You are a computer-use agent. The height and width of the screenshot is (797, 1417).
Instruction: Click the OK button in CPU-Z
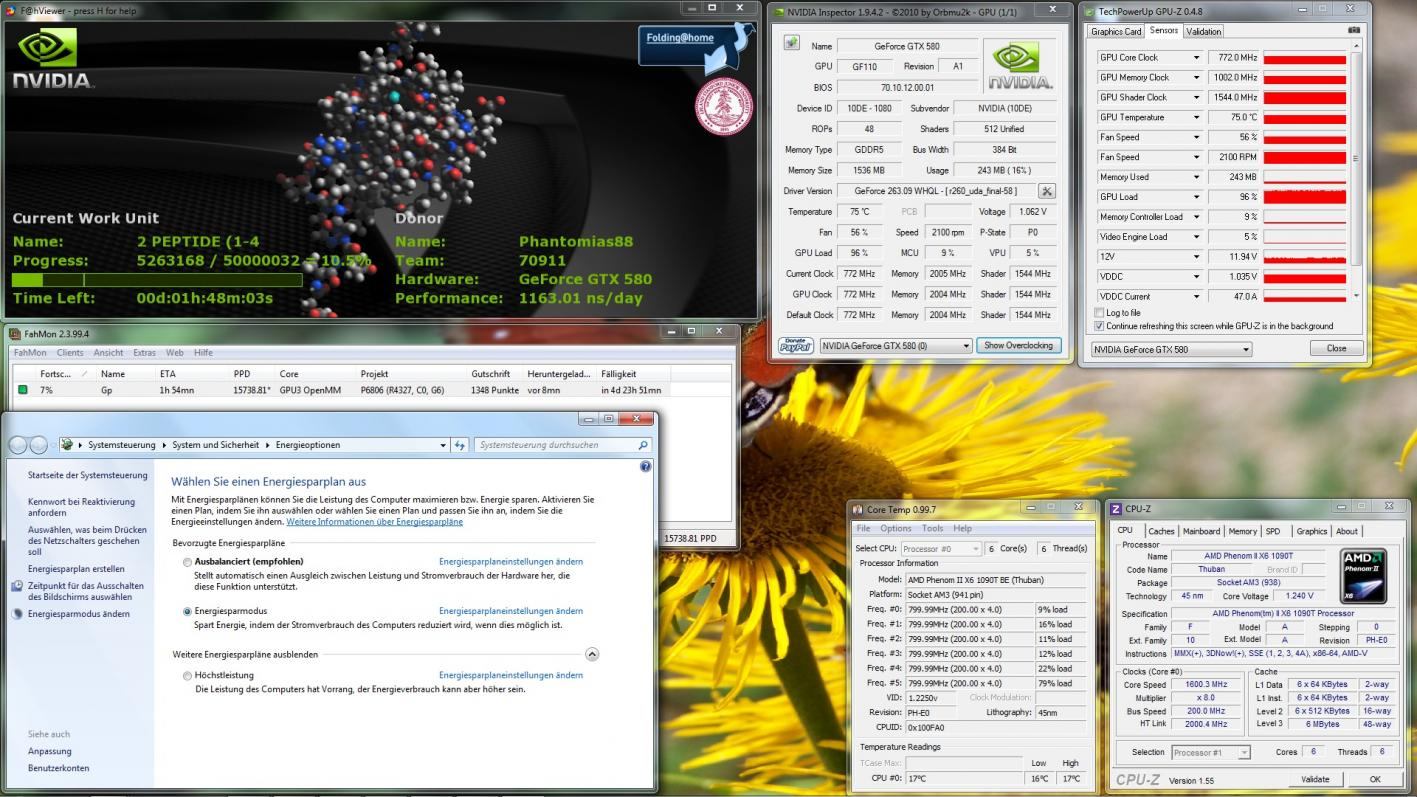click(x=1375, y=779)
